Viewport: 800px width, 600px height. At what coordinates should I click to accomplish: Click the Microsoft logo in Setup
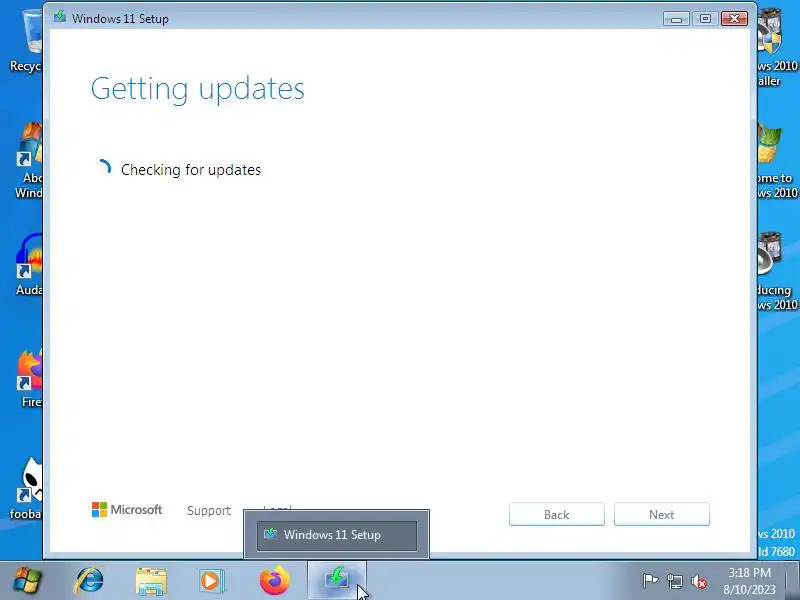(127, 509)
